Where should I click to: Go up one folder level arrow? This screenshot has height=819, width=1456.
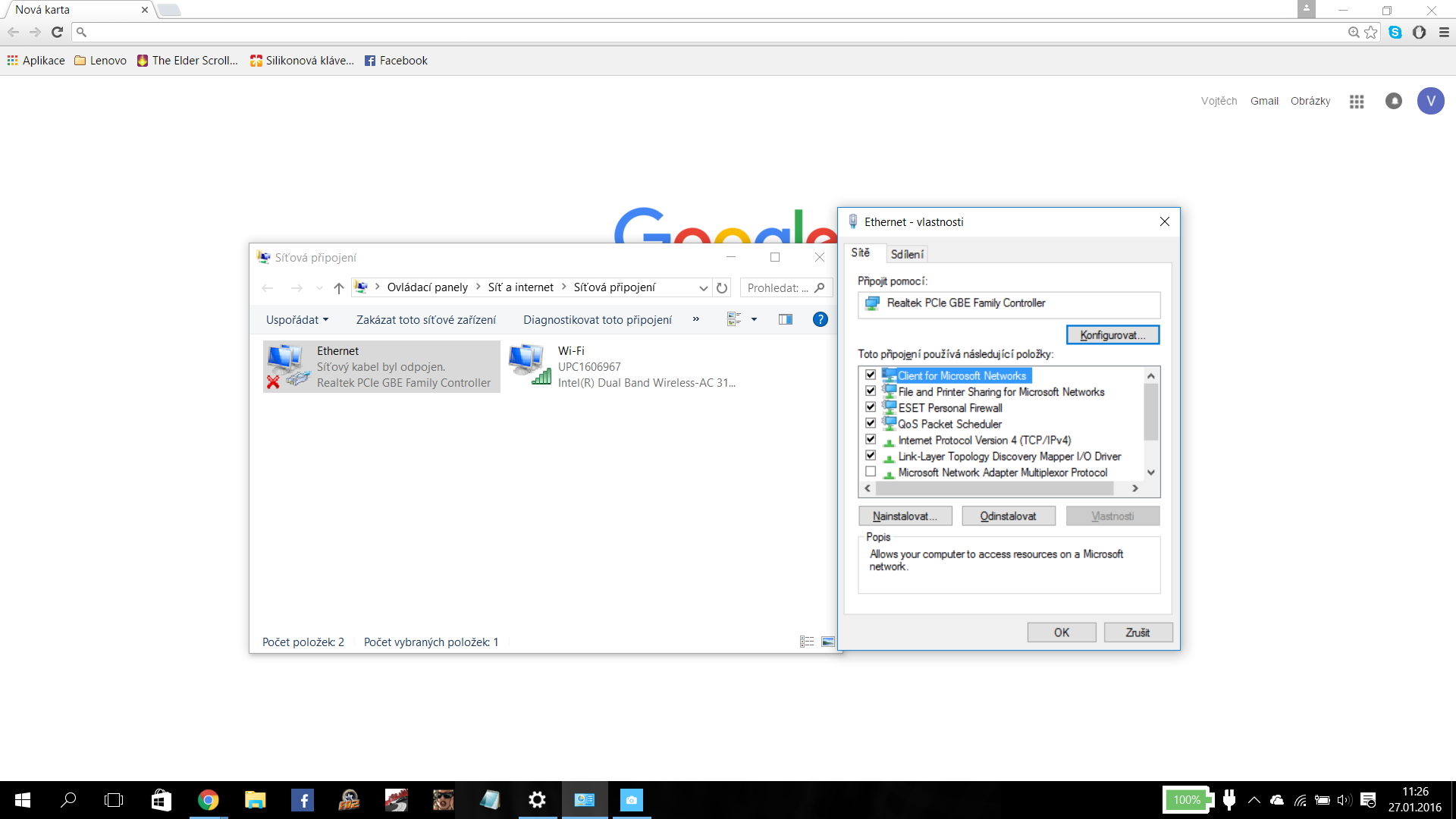pos(339,288)
